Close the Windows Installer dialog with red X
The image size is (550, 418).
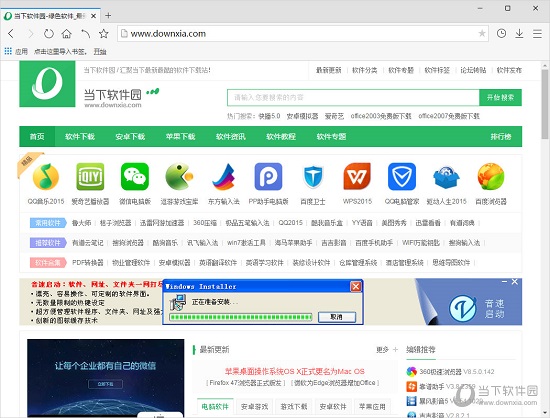(356, 286)
